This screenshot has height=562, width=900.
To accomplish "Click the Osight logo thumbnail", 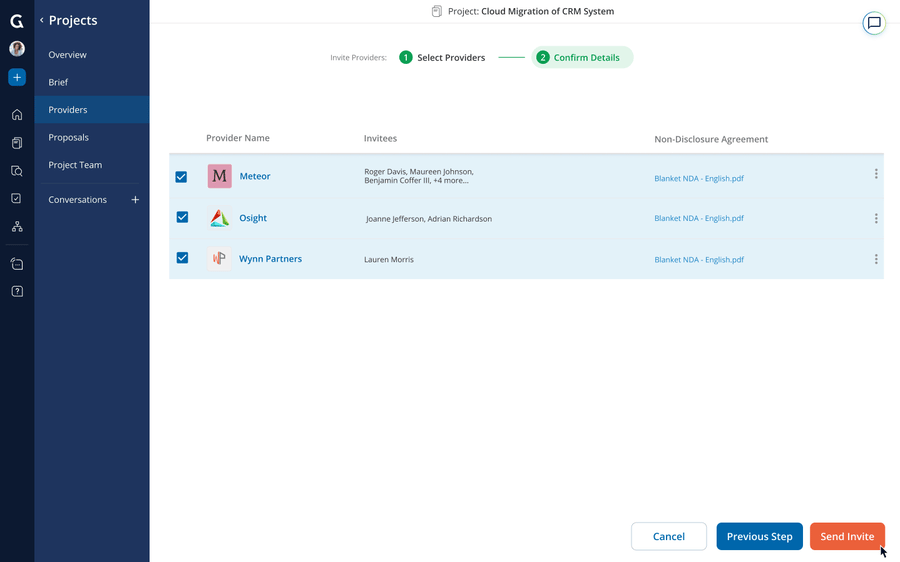I will (x=219, y=218).
